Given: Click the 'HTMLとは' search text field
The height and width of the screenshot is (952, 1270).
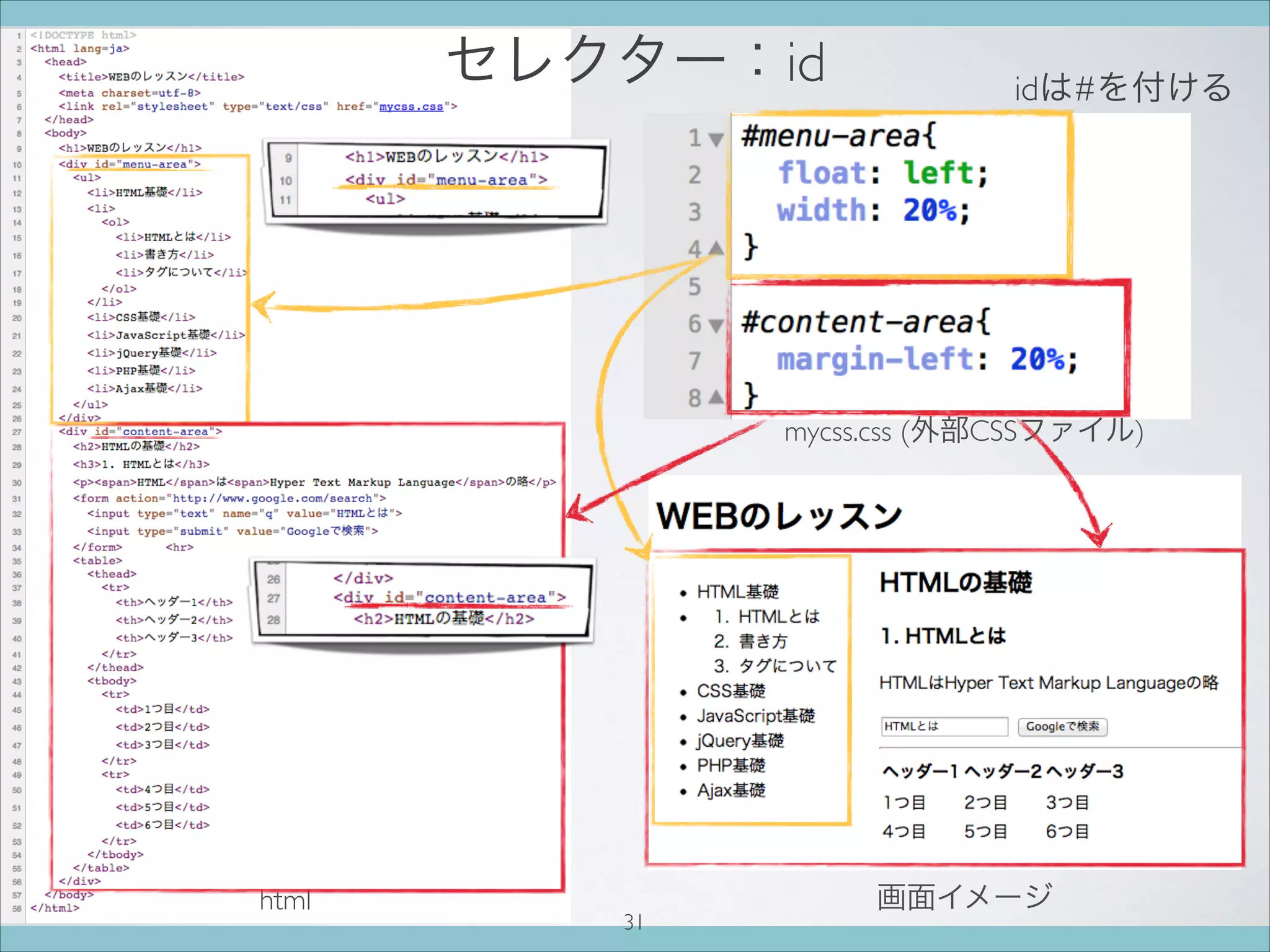Looking at the screenshot, I should (x=944, y=726).
